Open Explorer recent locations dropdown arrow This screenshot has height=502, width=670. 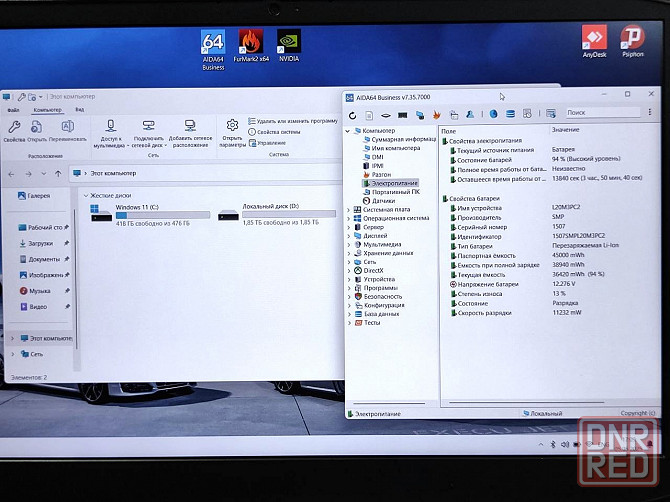(x=44, y=174)
